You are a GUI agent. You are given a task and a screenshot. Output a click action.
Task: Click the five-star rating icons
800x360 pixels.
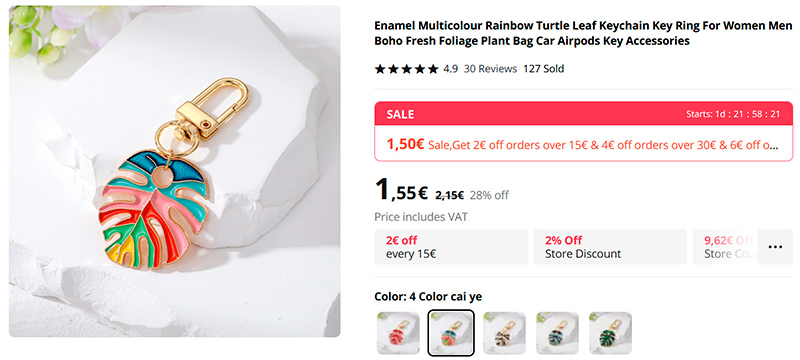coord(407,69)
